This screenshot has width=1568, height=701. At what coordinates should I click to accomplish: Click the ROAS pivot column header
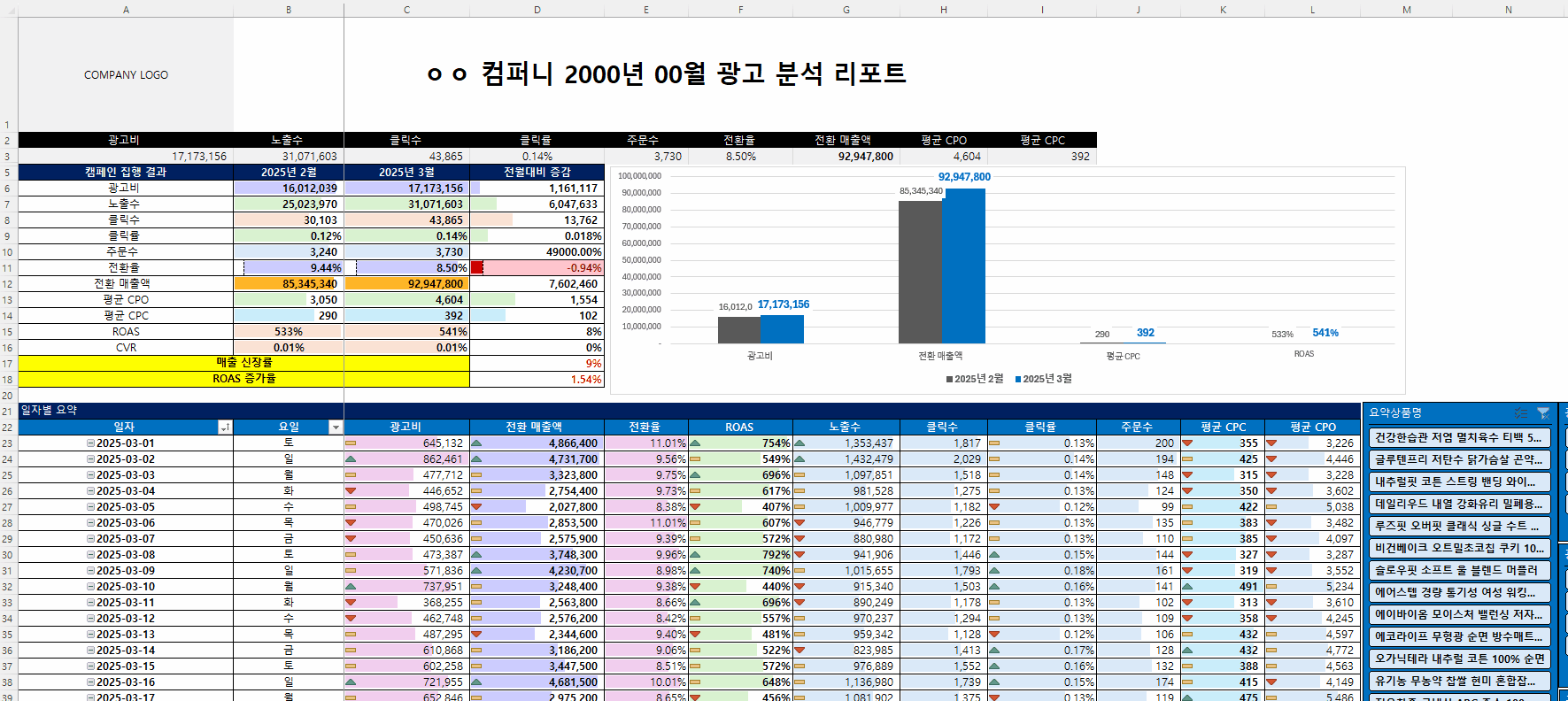coord(740,428)
